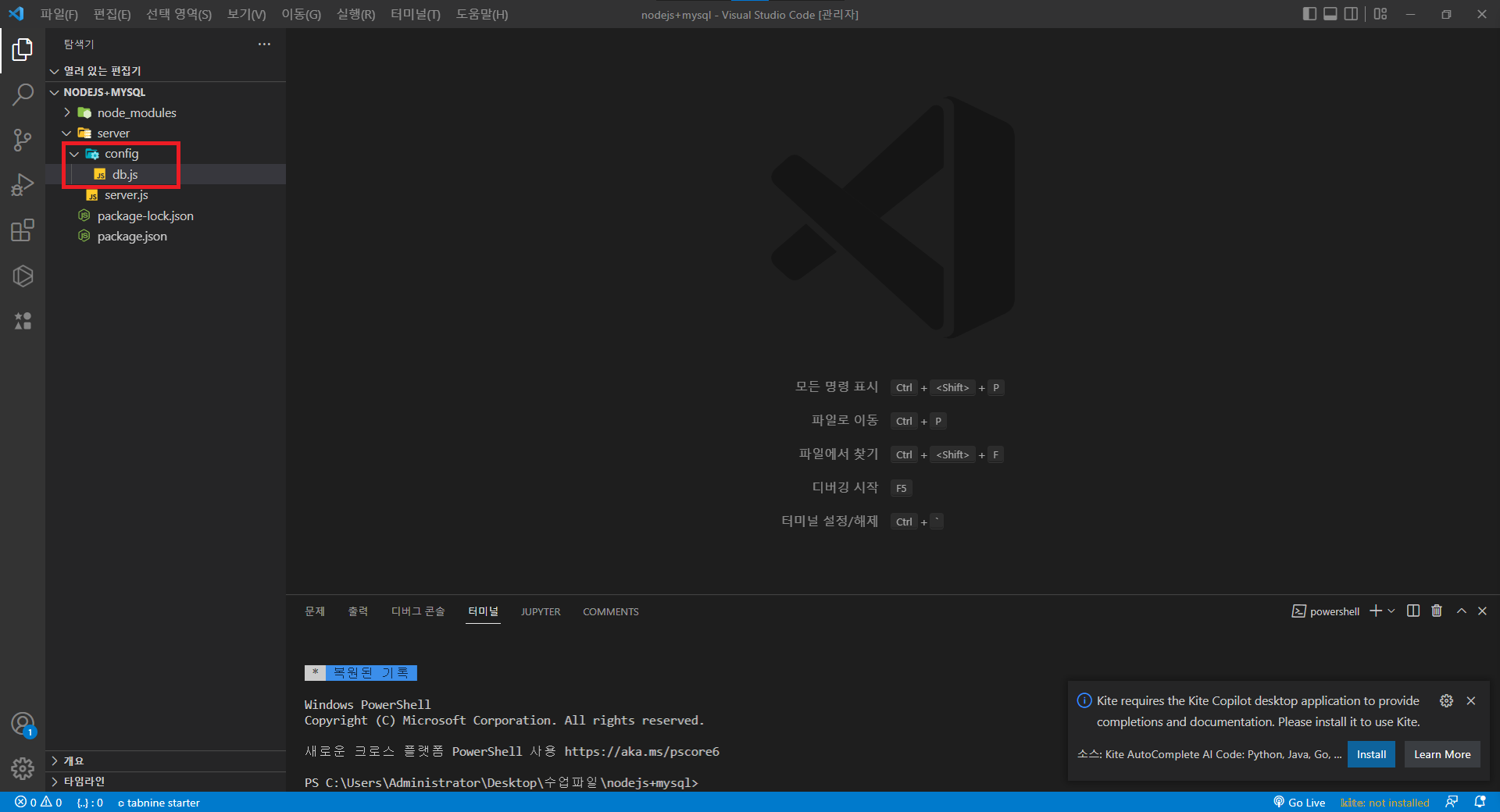Open the Kite extension activity bar icon
Image resolution: width=1500 pixels, height=812 pixels.
click(23, 276)
